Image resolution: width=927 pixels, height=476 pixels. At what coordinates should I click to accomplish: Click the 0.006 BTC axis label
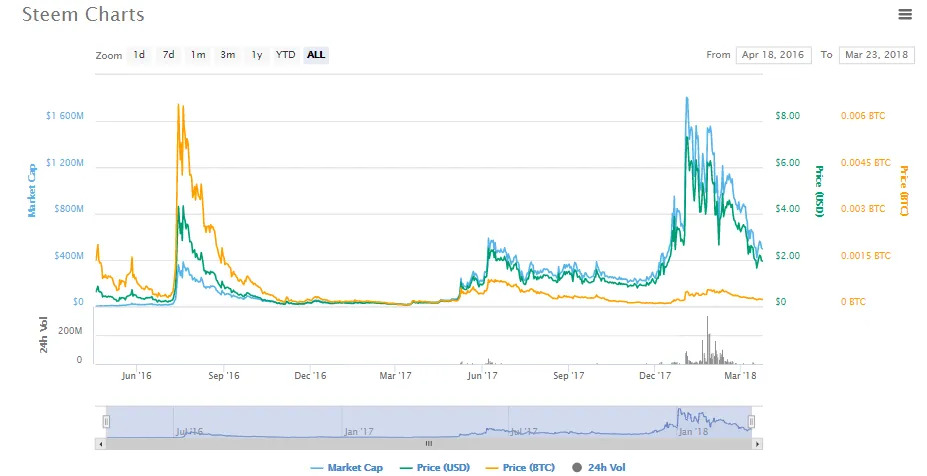click(863, 116)
